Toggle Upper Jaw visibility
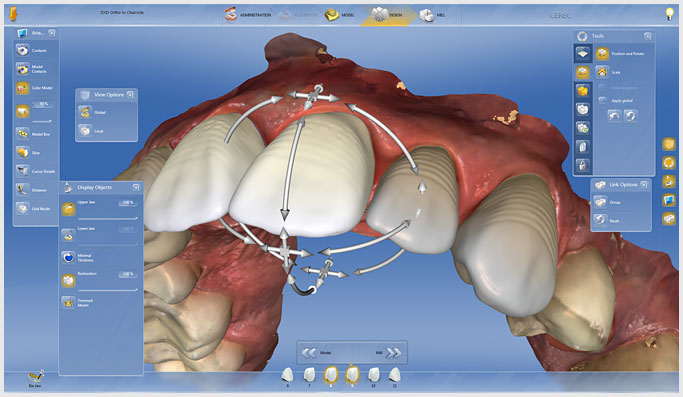683x397 pixels. click(x=68, y=209)
